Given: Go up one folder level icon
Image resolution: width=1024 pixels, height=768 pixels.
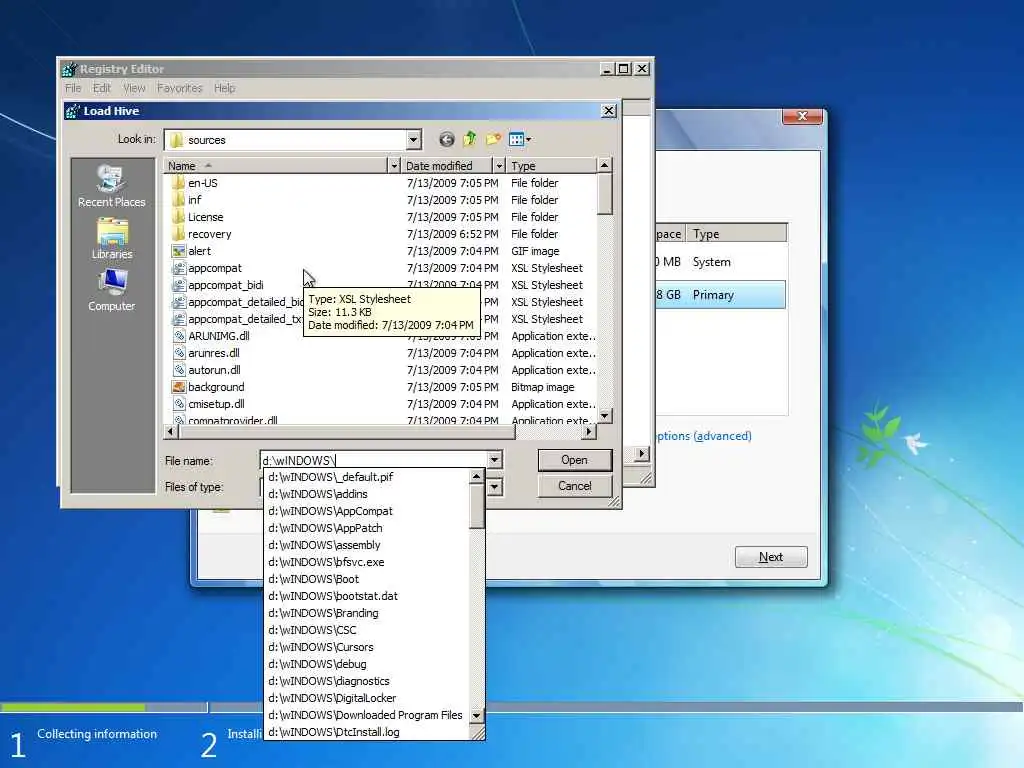Looking at the screenshot, I should (x=470, y=139).
